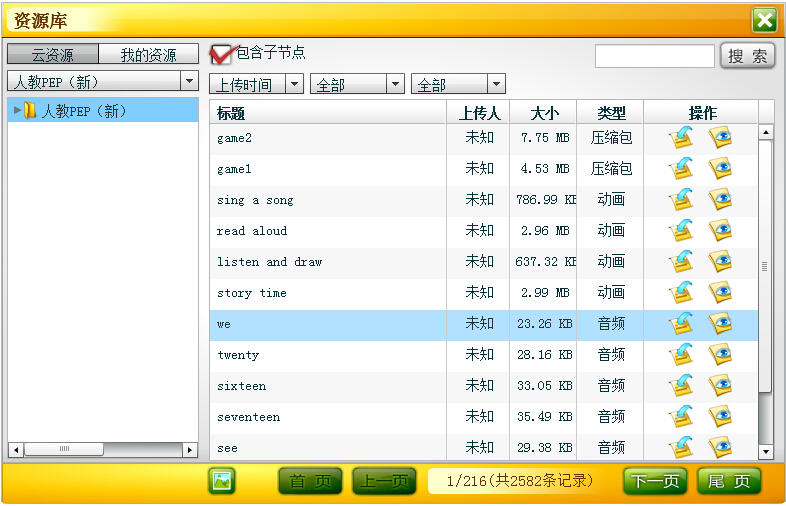Preview the read aloud animation
The image size is (786, 506).
click(x=720, y=231)
